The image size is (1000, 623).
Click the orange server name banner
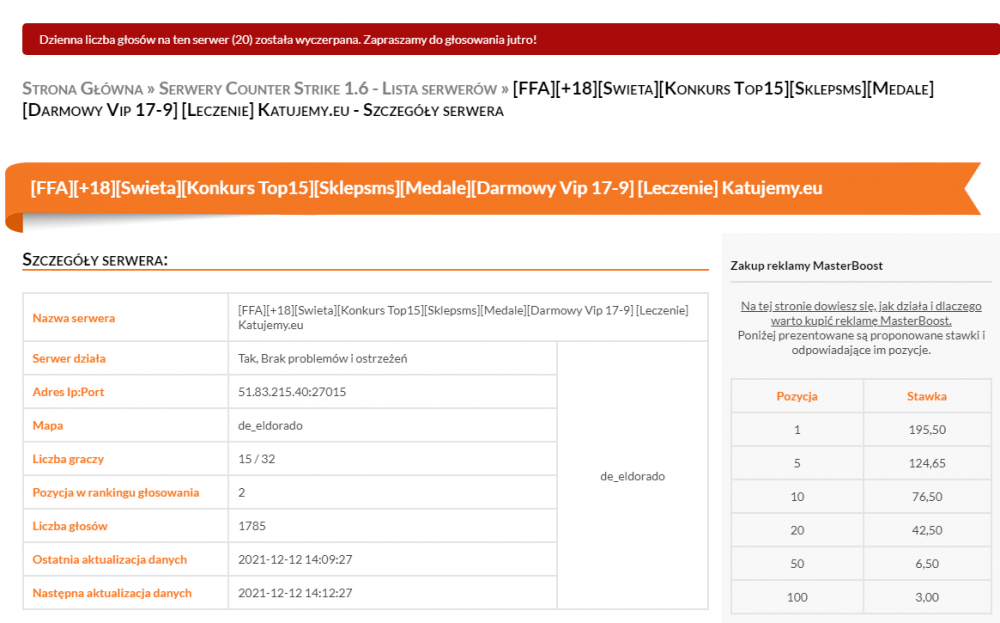click(x=492, y=188)
